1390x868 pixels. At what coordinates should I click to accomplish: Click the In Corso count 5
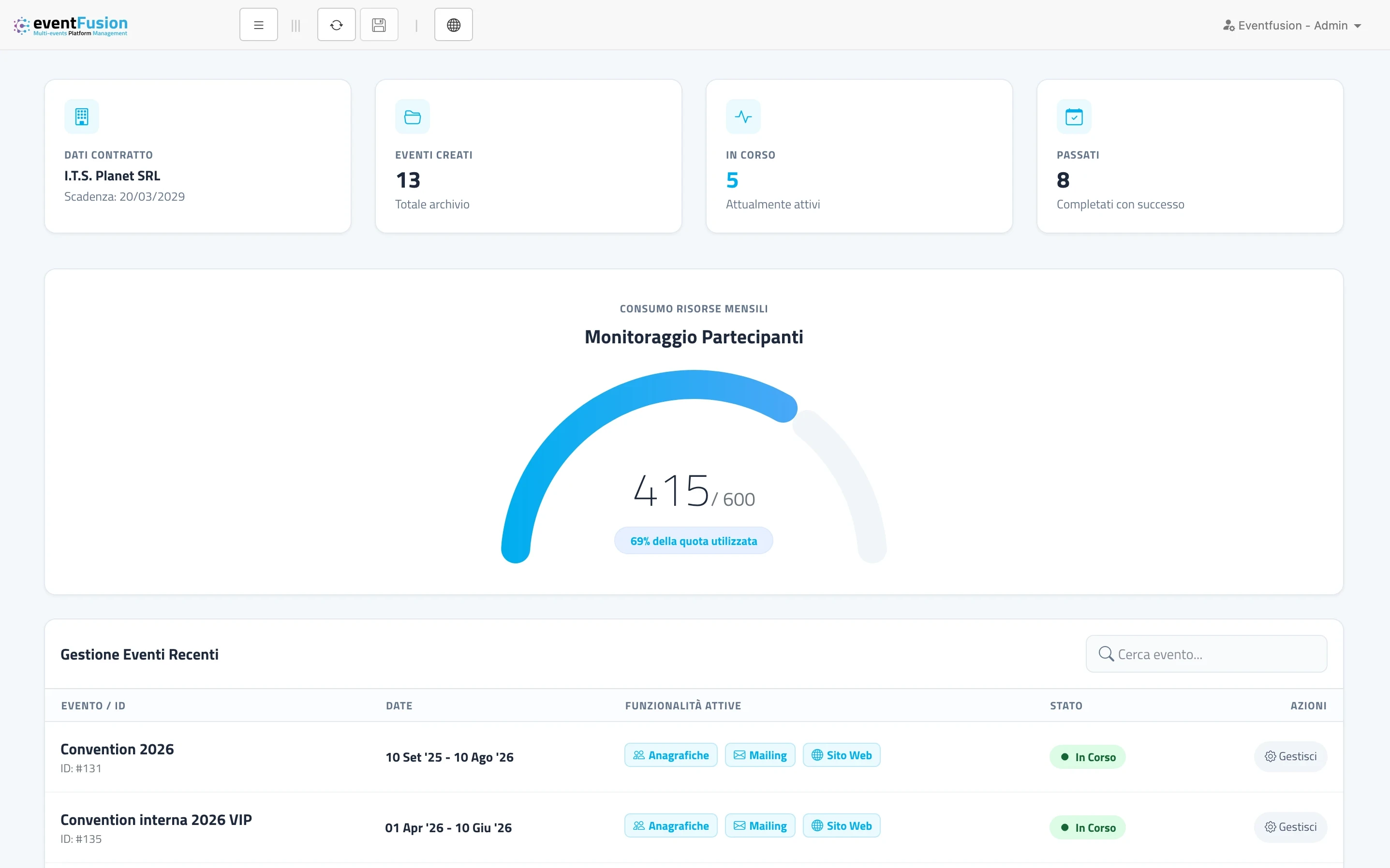(732, 180)
